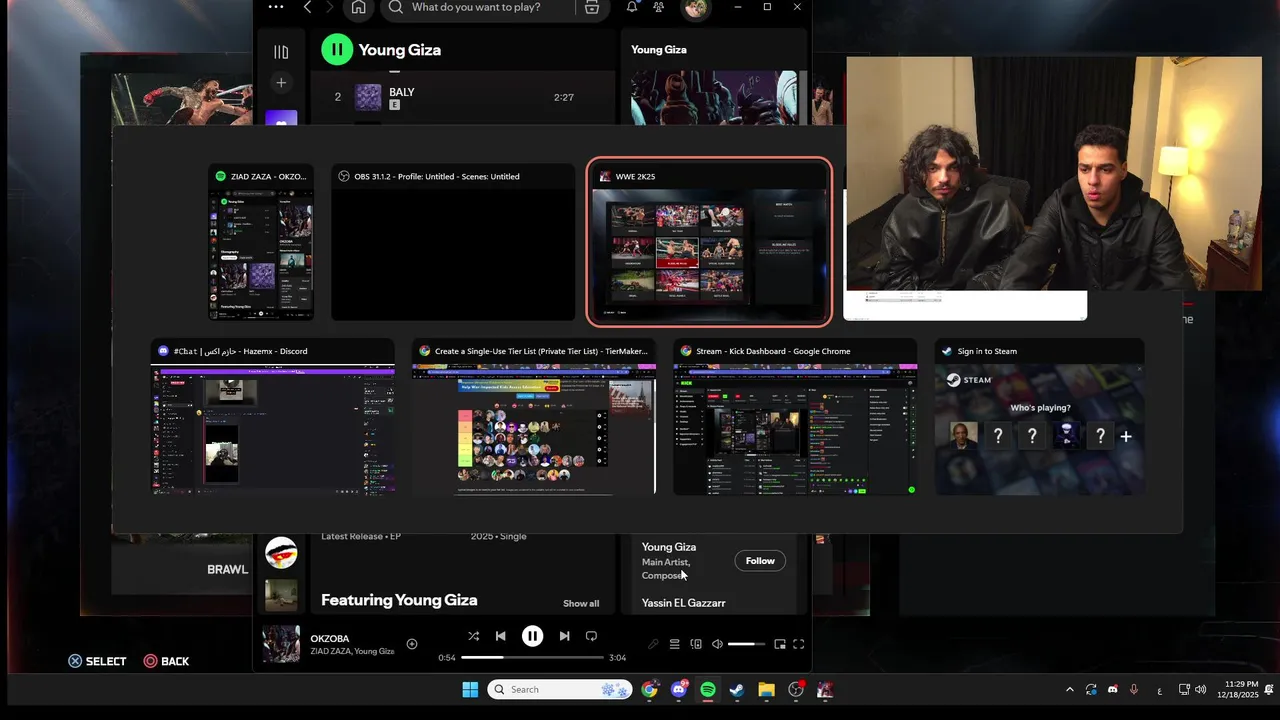The image size is (1280, 720).
Task: Open Connect to a device
Action: click(x=696, y=644)
